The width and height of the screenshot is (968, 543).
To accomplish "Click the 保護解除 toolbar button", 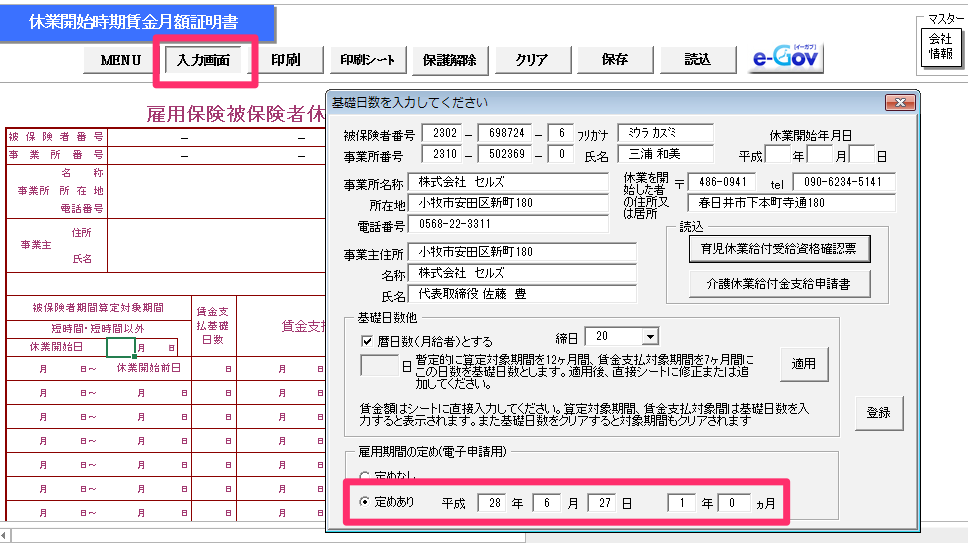I will tap(449, 60).
